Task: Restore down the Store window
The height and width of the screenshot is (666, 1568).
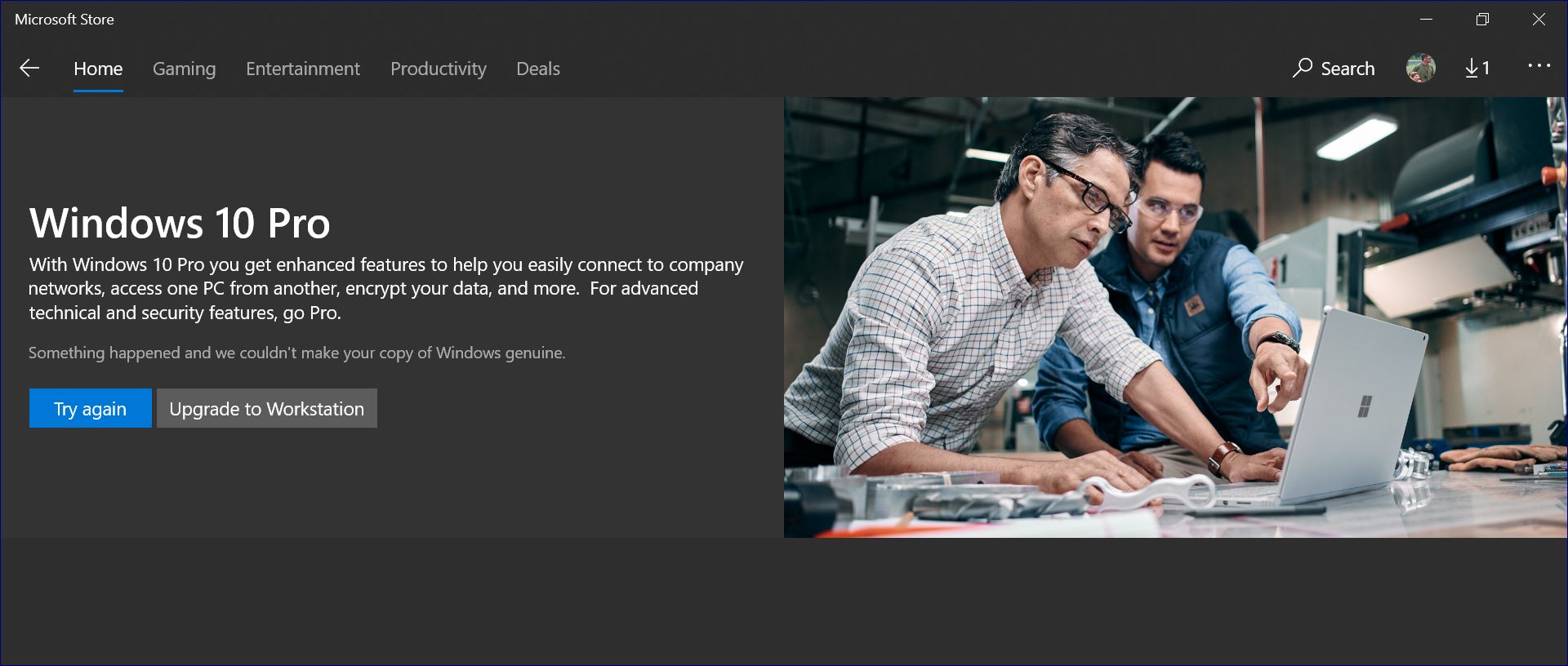Action: click(1482, 19)
